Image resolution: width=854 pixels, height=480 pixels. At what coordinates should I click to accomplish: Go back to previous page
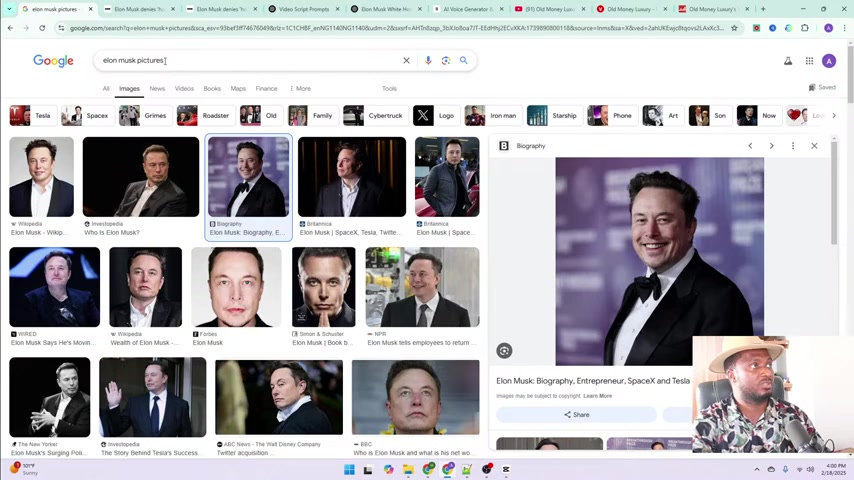pos(10,28)
